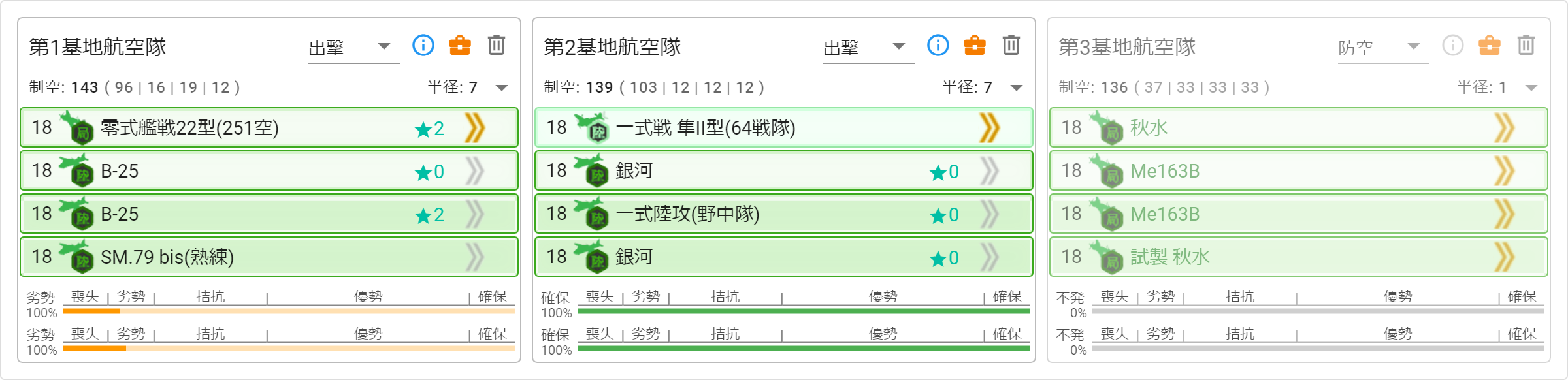Click ★2 improvement level on second B-25
The image size is (1568, 380).
(430, 215)
